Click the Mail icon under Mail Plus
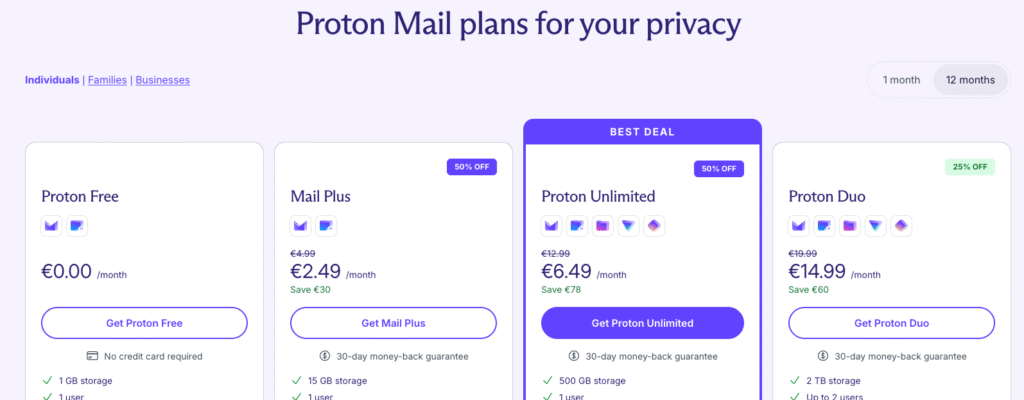1024x400 pixels. click(301, 226)
